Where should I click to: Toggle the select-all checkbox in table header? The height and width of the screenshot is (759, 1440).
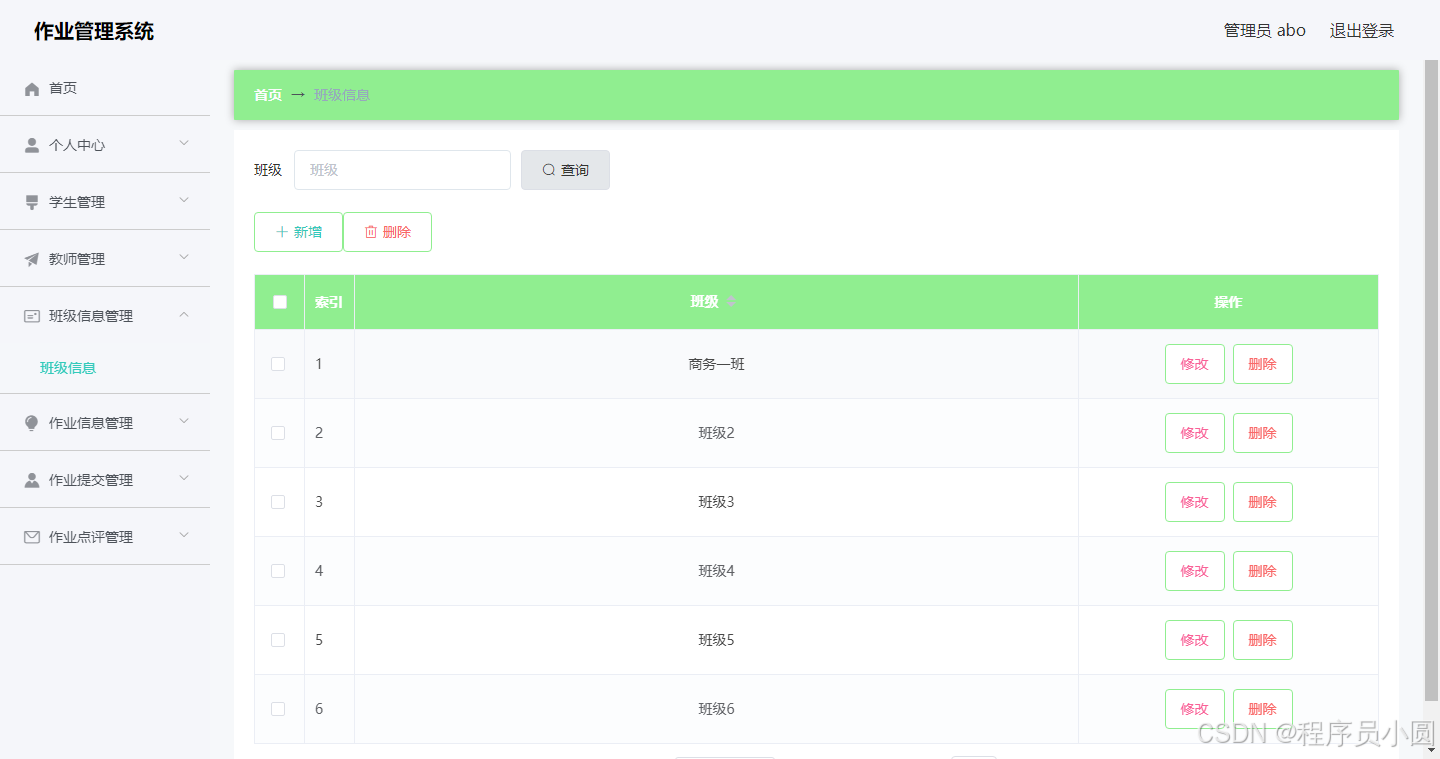280,302
